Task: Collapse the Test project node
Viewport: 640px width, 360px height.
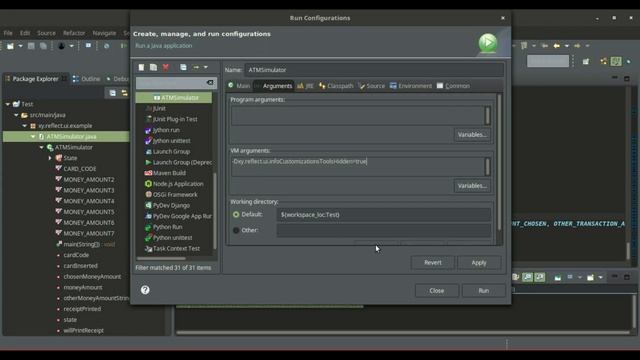Action: (x=8, y=104)
